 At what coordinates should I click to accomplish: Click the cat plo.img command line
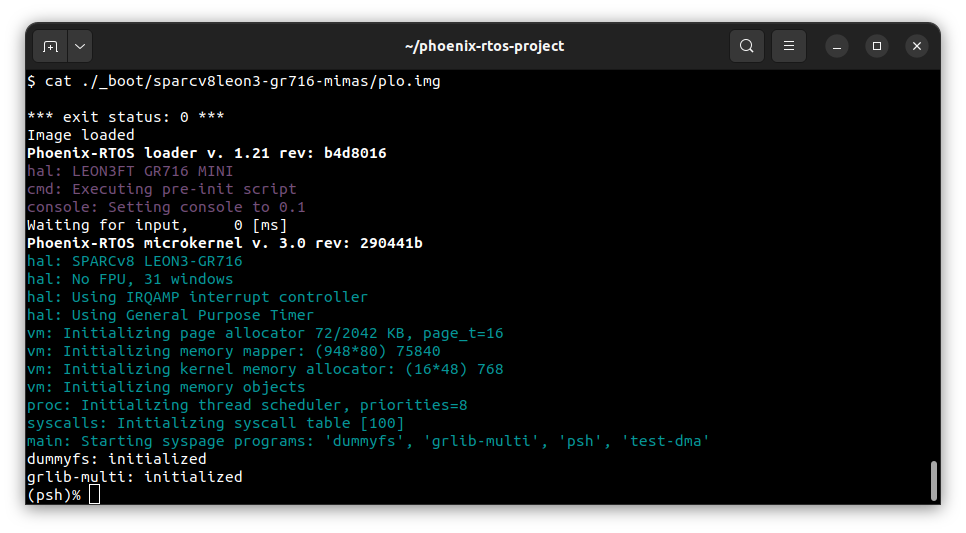234,81
